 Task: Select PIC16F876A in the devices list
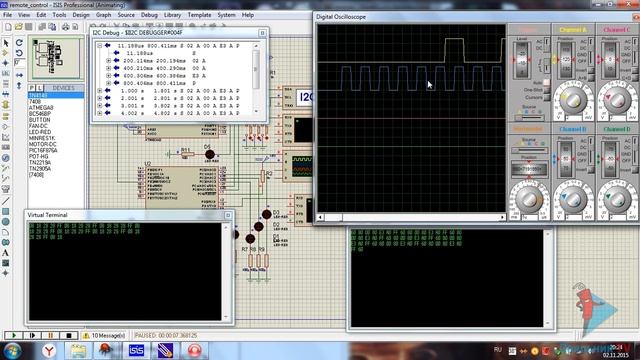(x=43, y=150)
